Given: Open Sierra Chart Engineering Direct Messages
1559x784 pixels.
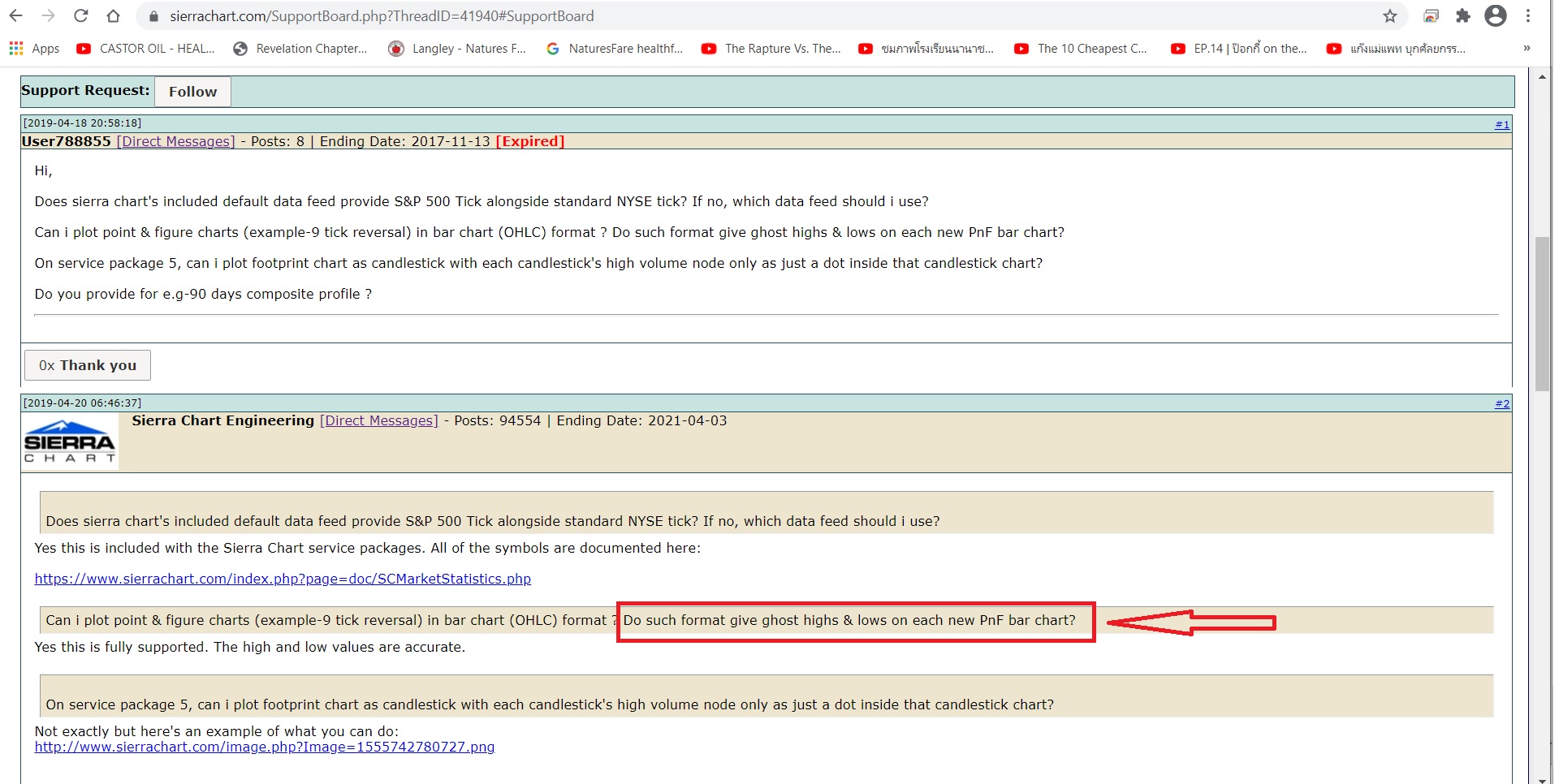Looking at the screenshot, I should click(x=378, y=420).
